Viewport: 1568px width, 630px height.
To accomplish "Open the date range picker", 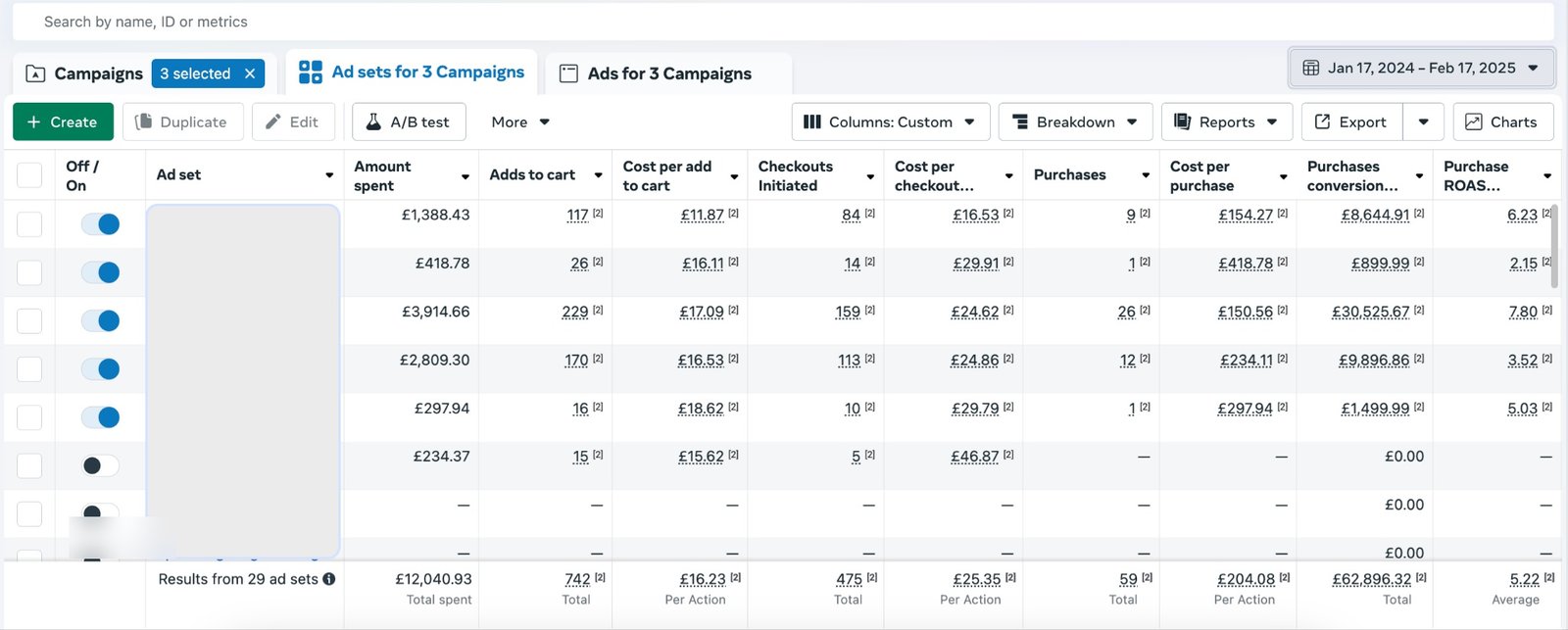I will (x=1421, y=68).
